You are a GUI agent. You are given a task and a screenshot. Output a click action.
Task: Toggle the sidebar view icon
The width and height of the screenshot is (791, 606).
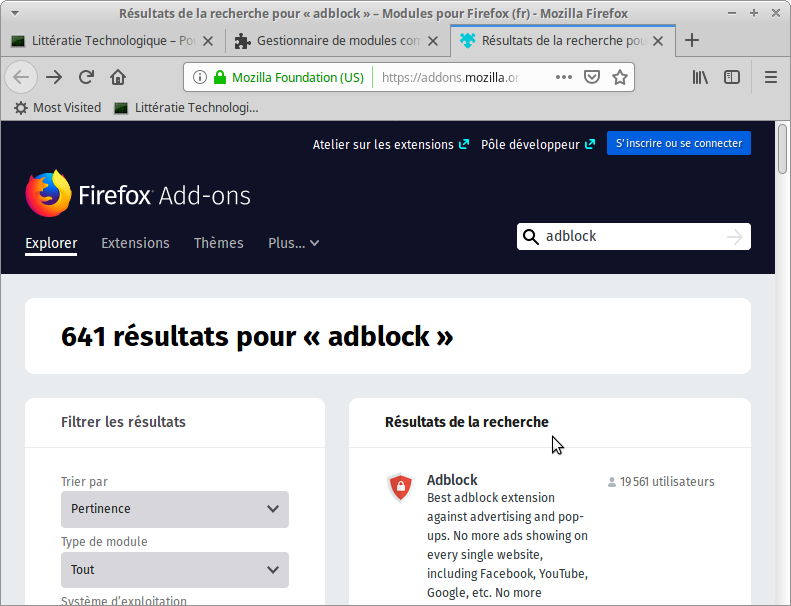pyautogui.click(x=732, y=77)
